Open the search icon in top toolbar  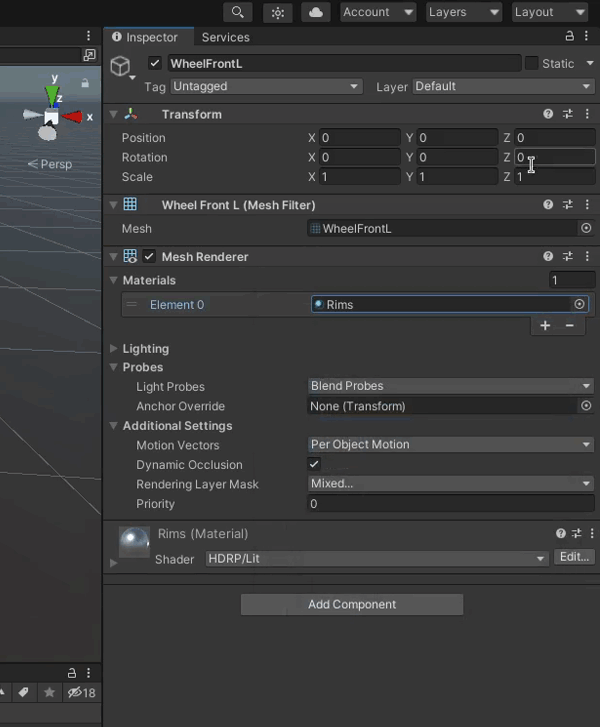[237, 12]
